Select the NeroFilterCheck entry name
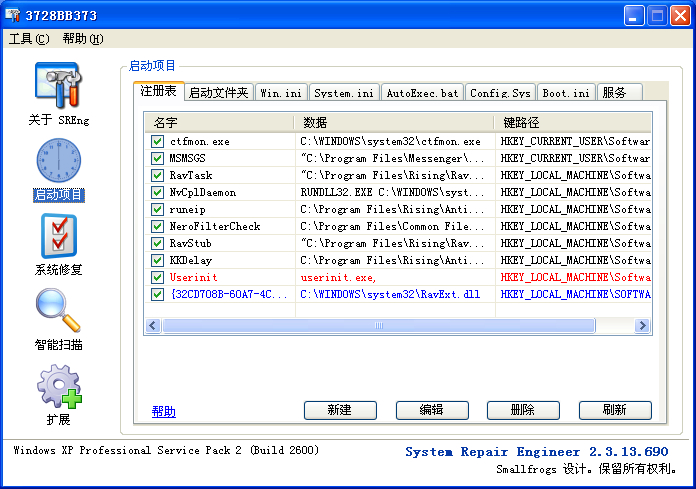The image size is (696, 489). (x=215, y=226)
